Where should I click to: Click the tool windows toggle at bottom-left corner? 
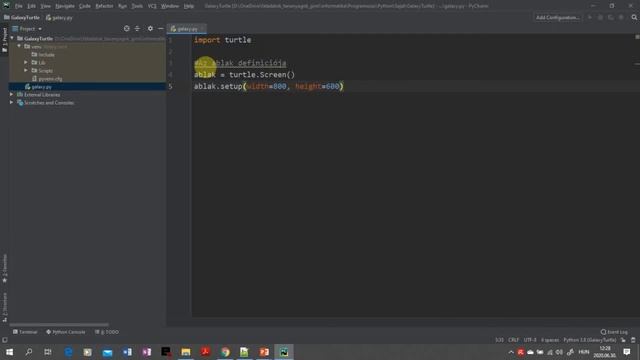4,340
